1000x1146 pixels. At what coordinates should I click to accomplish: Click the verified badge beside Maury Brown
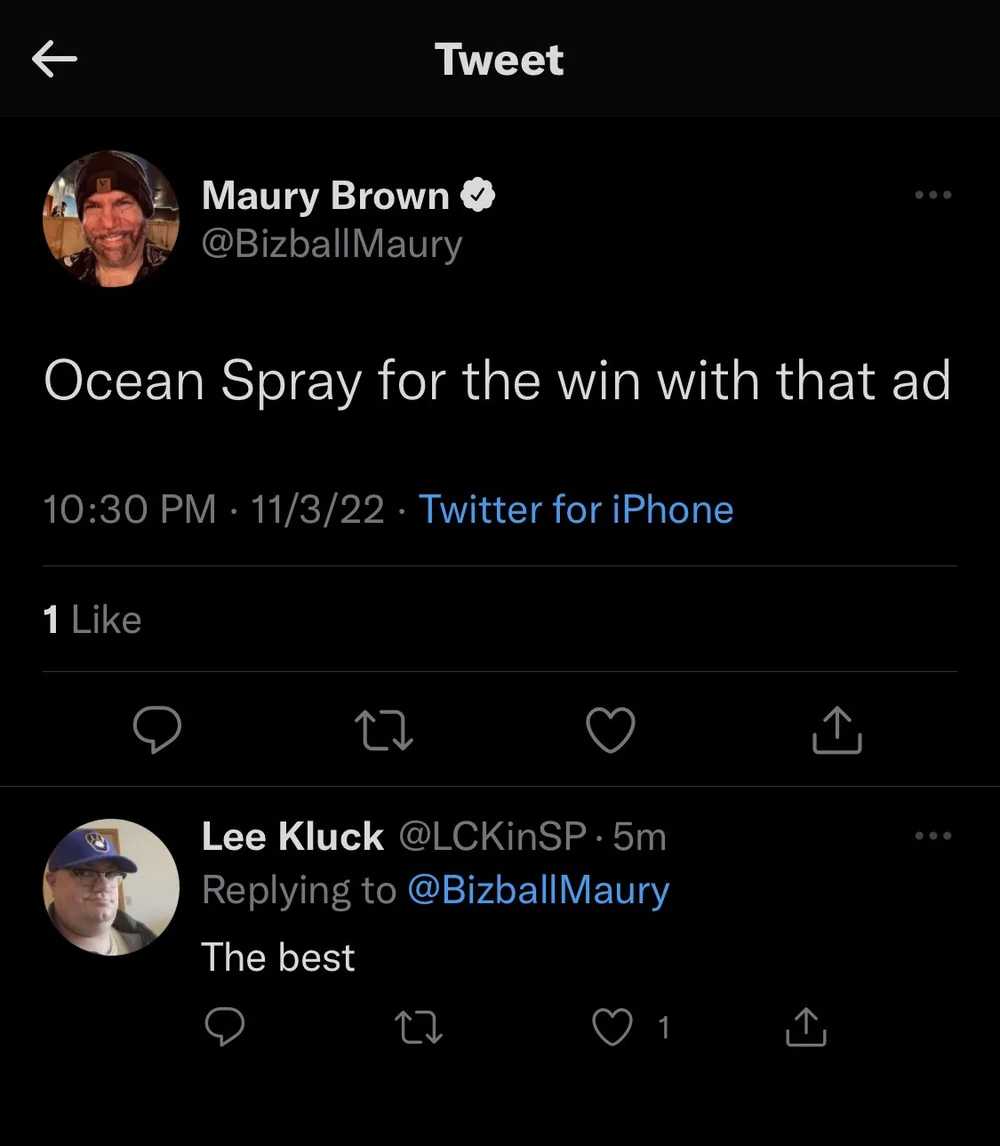477,195
